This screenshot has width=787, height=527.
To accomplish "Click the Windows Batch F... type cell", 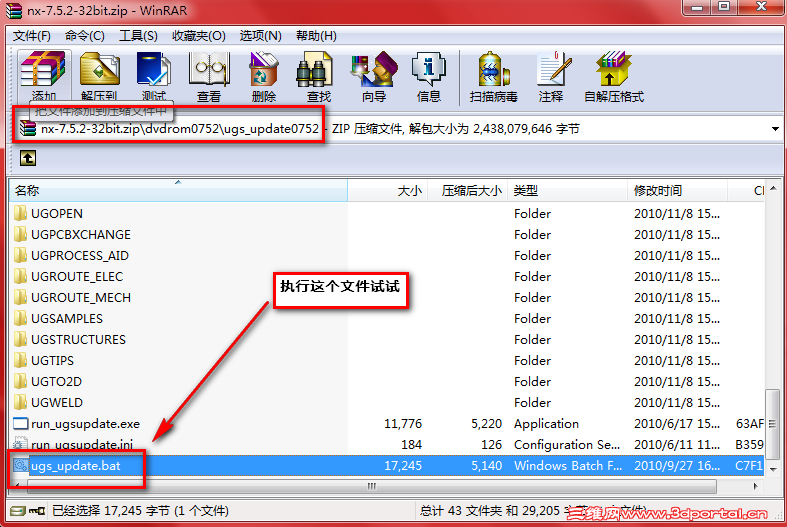I will [568, 466].
